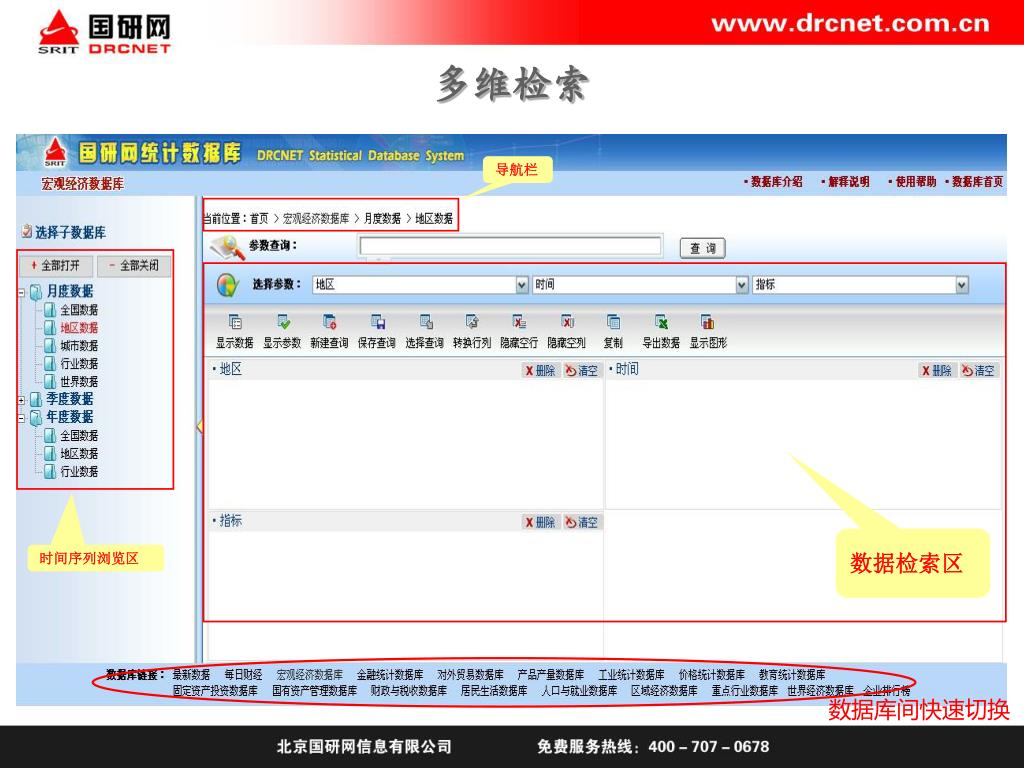Click 清空 in the 地区 panel
This screenshot has height=768, width=1024.
[x=581, y=370]
